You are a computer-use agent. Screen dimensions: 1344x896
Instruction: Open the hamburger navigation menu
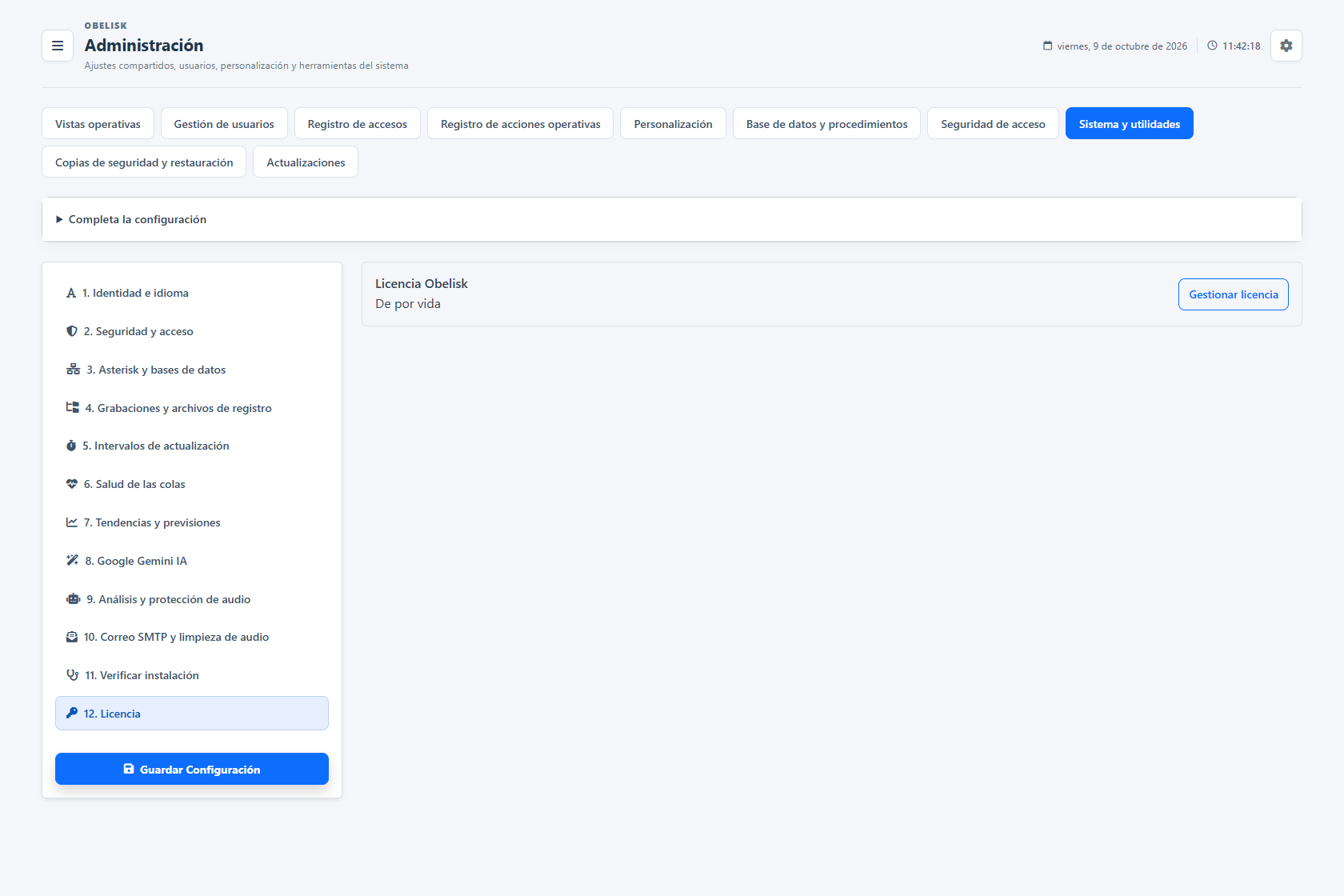point(58,46)
